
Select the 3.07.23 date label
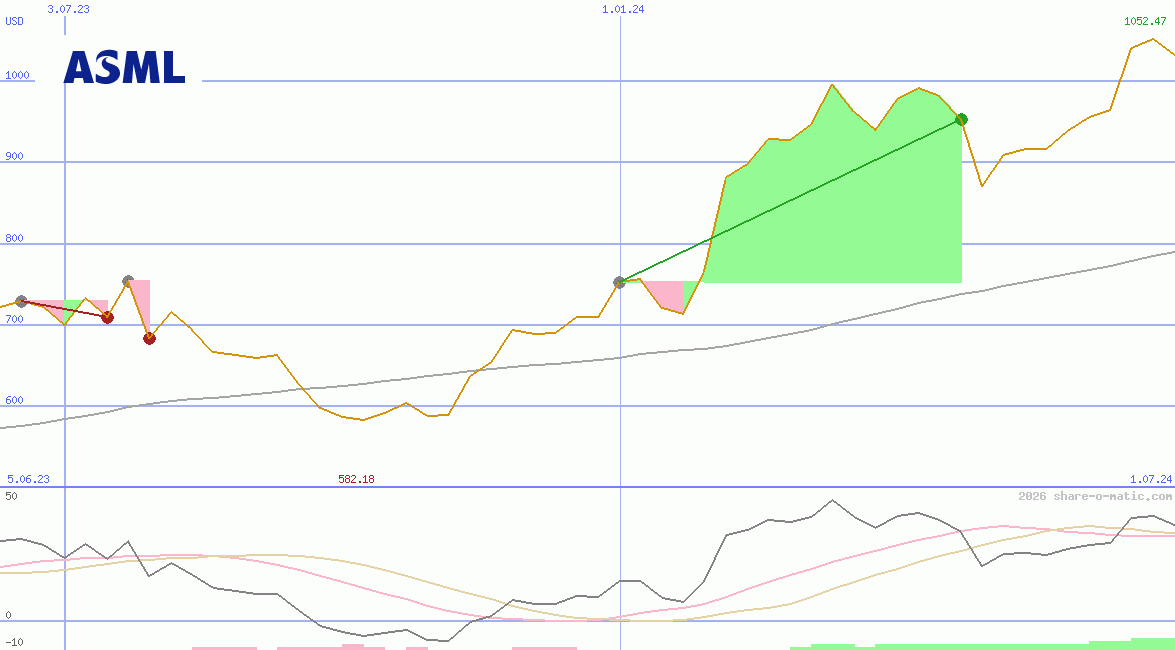68,9
